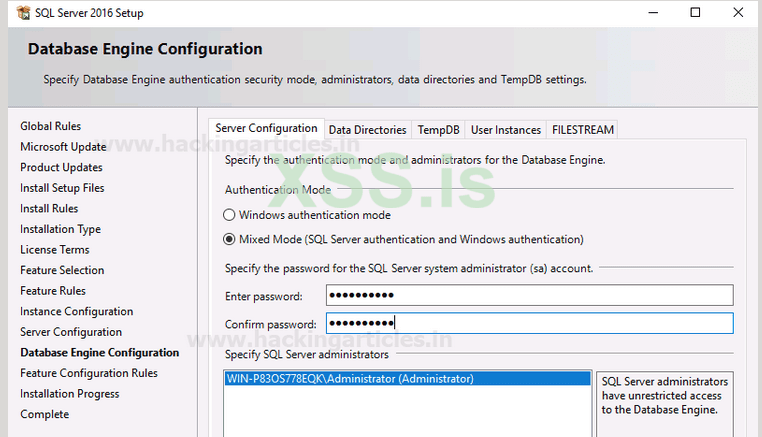
Task: Minimize the SQL Server Setup window
Action: (650, 13)
